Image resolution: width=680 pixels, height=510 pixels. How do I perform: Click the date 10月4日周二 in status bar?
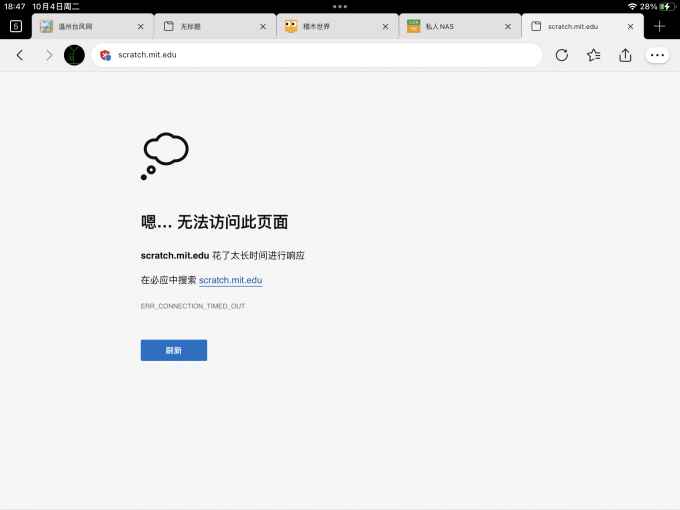pos(56,7)
